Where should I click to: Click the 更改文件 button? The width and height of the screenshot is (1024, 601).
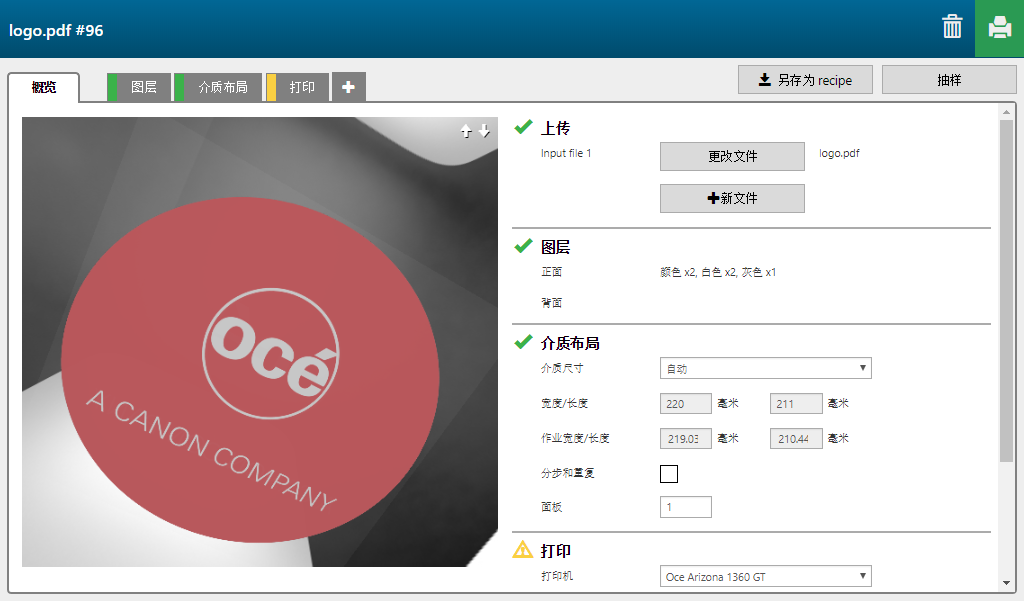pyautogui.click(x=732, y=156)
